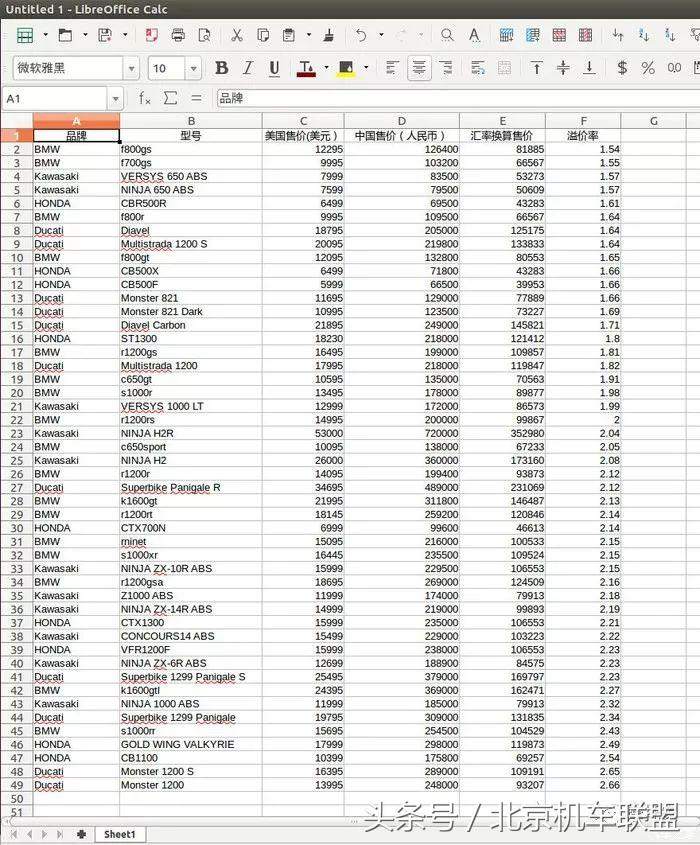Toggle Underline formatting

pyautogui.click(x=274, y=68)
